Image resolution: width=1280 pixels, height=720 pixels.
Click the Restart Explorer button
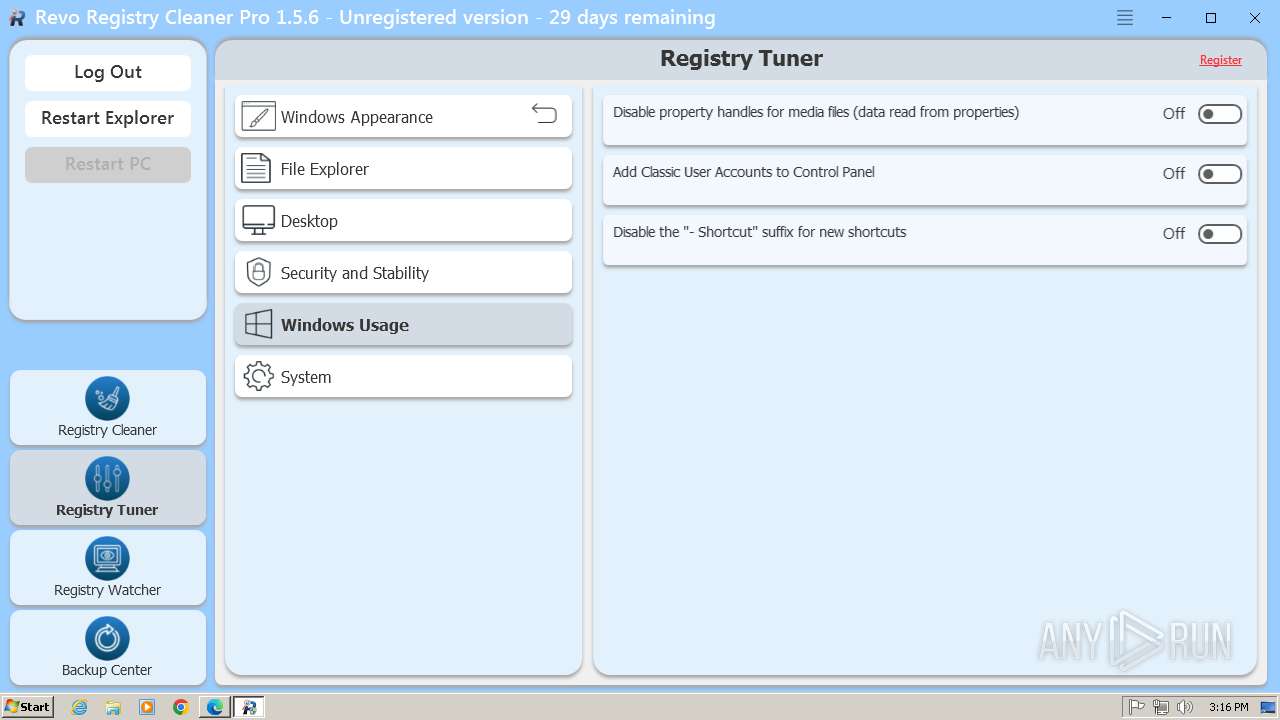(x=108, y=118)
